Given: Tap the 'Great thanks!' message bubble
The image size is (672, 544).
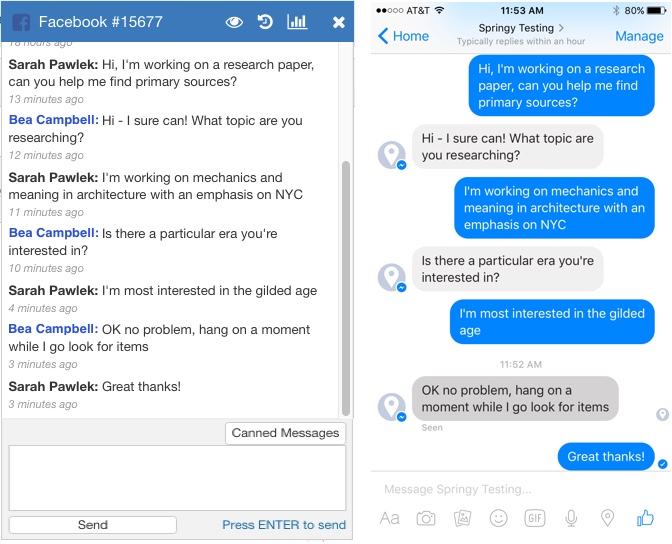Looking at the screenshot, I should (x=606, y=457).
